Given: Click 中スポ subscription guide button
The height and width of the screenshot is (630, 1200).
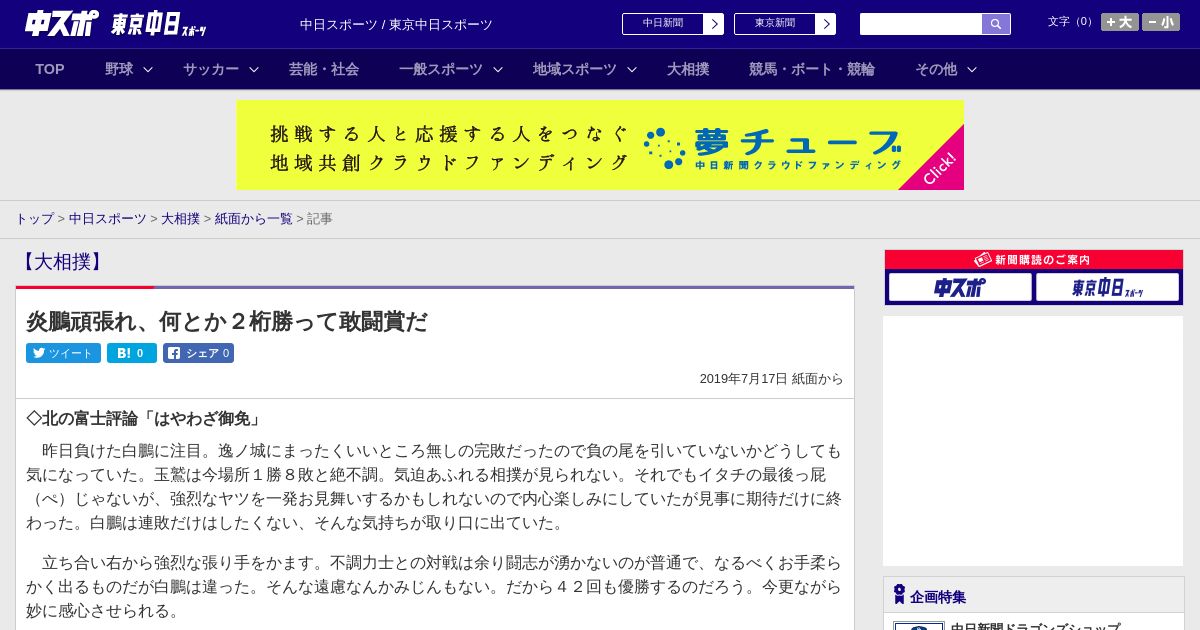Looking at the screenshot, I should click(x=960, y=287).
